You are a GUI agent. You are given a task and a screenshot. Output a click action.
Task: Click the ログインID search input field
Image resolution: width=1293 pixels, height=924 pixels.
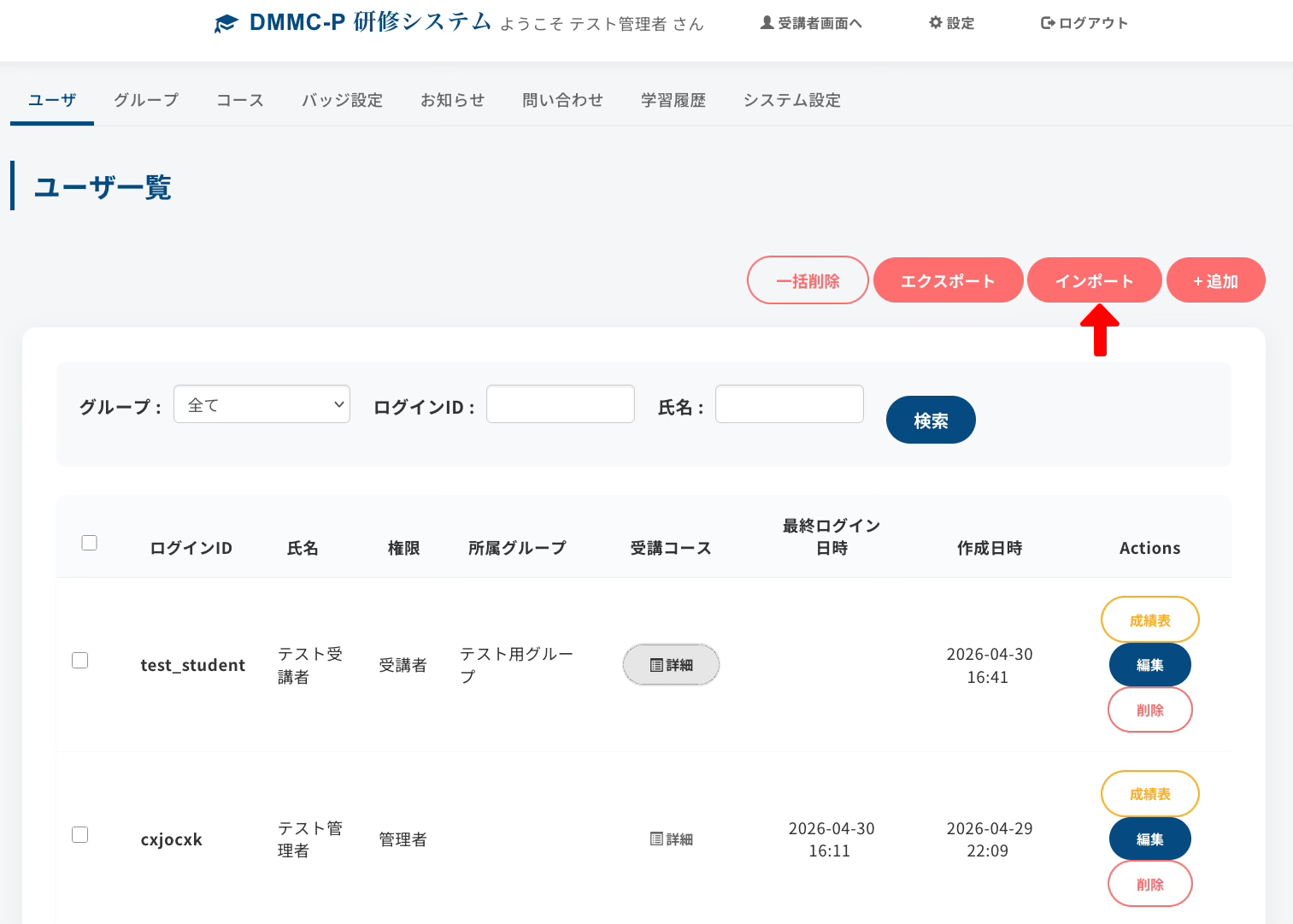click(561, 404)
